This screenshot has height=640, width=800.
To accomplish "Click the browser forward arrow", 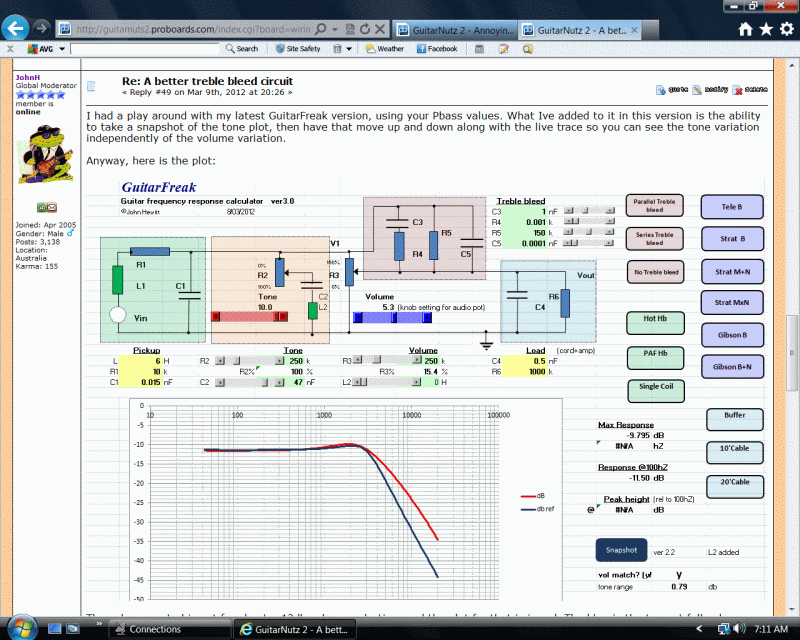I will 41,28.
